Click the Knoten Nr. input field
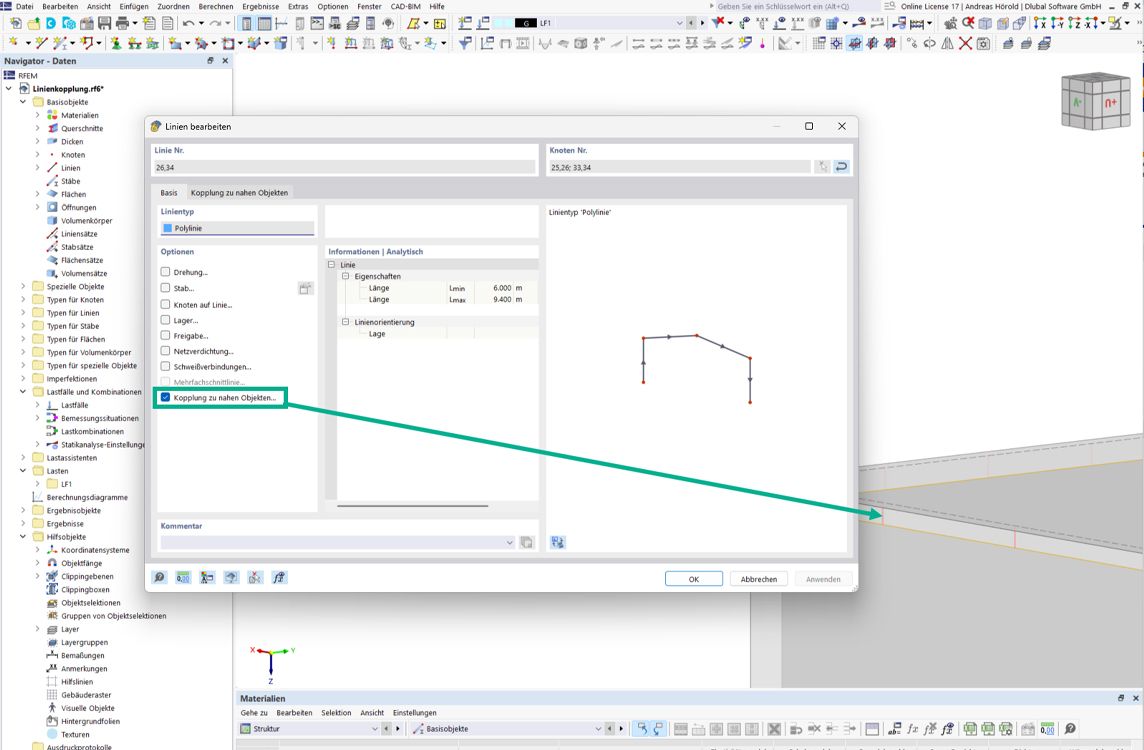The height and width of the screenshot is (750, 1144). coord(679,167)
